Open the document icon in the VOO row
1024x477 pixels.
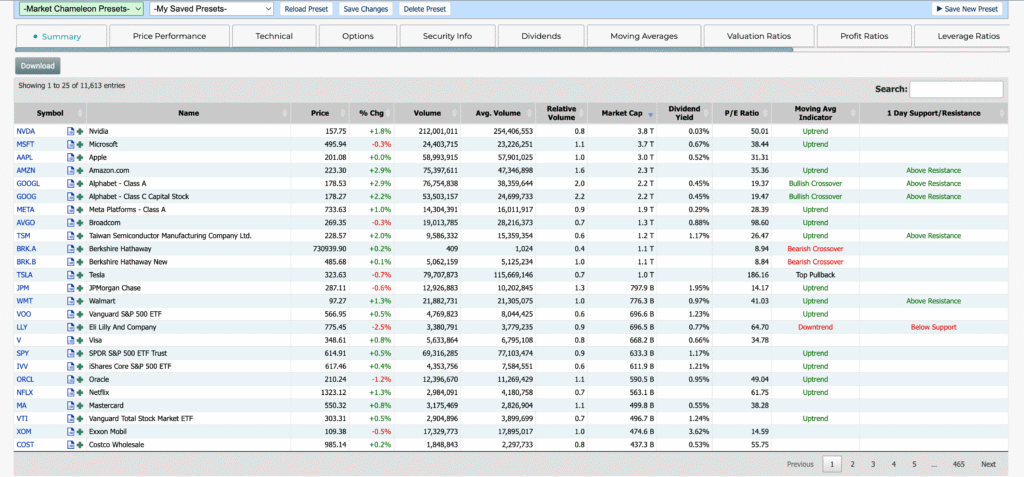71,314
